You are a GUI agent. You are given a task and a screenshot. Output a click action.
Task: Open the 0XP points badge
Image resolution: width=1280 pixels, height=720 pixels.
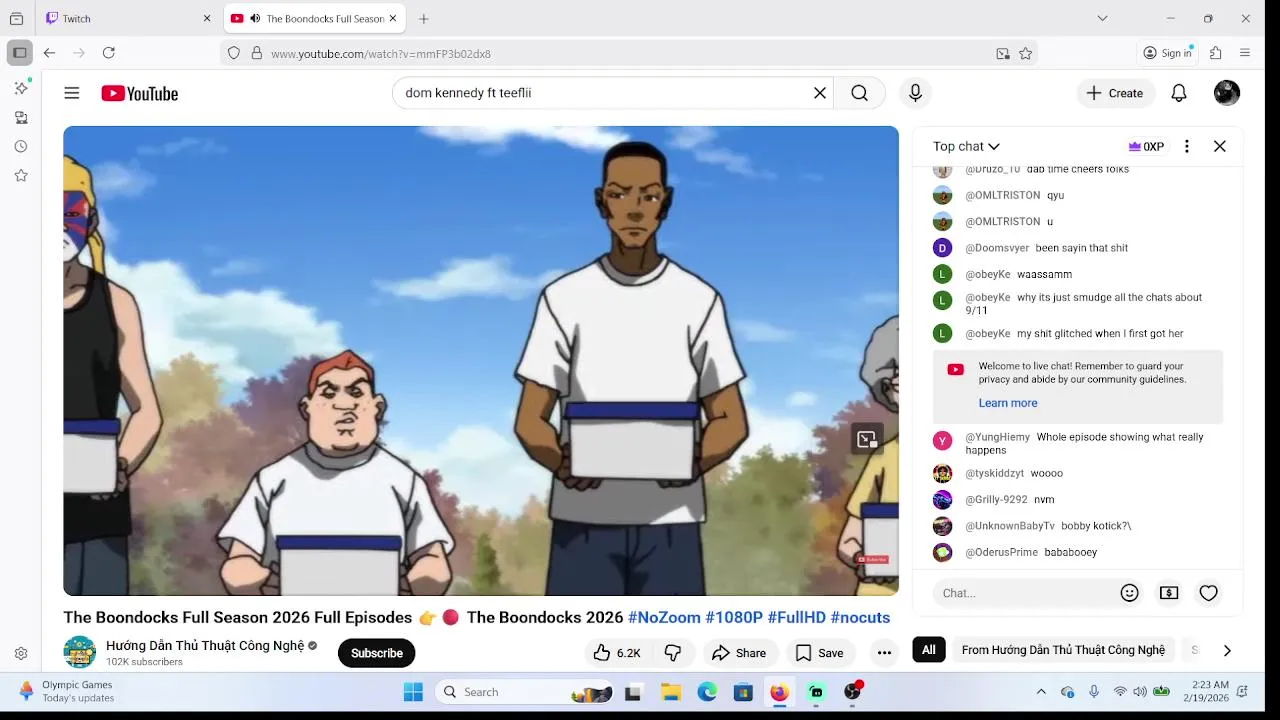click(x=1146, y=146)
